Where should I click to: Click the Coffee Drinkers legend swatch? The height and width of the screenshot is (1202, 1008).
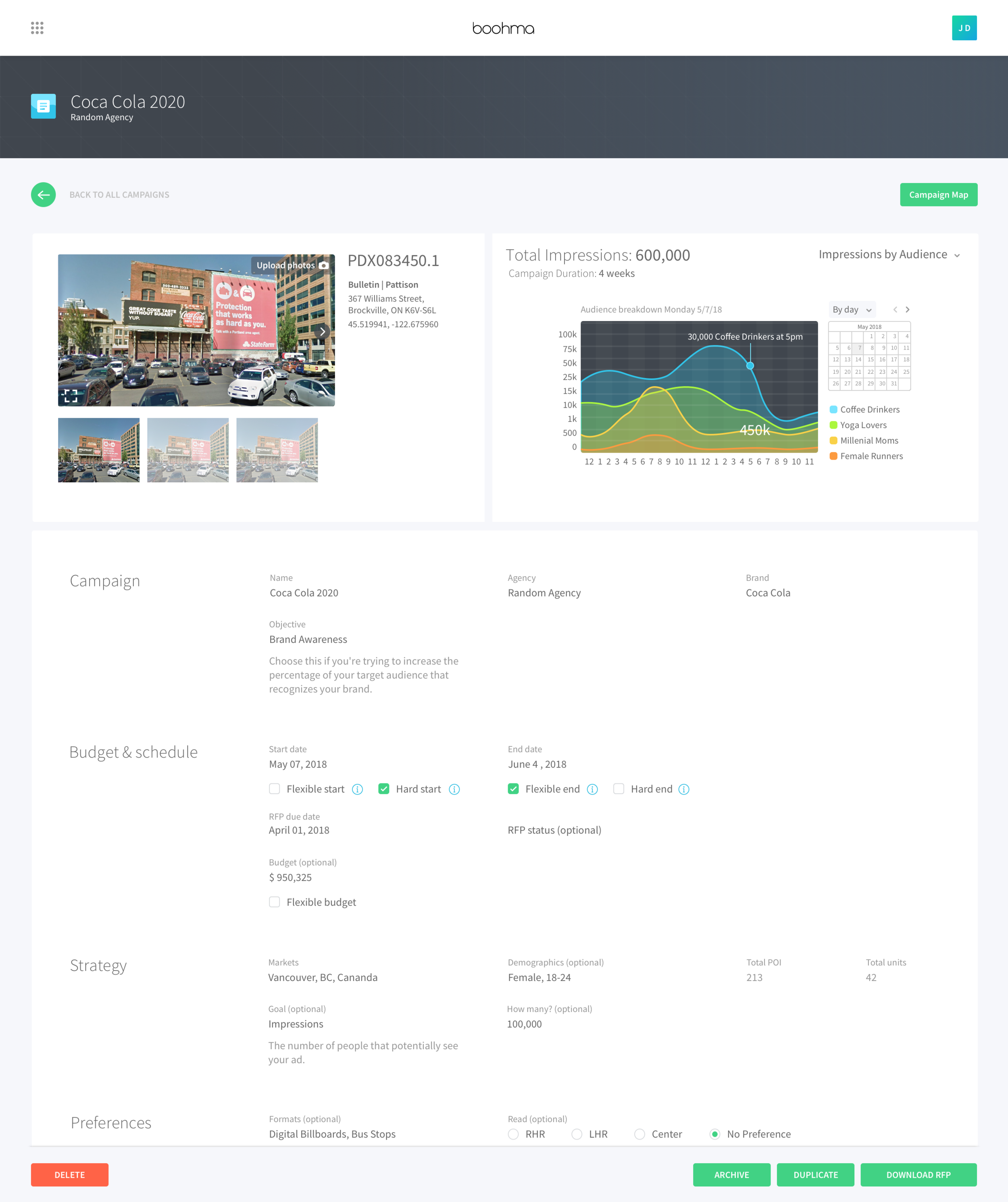[x=833, y=409]
